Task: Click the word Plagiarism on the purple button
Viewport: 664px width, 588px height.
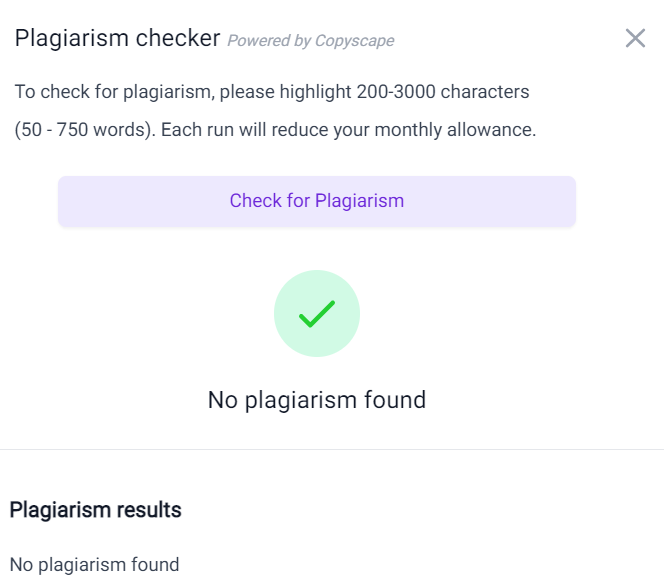Action: pyautogui.click(x=360, y=201)
